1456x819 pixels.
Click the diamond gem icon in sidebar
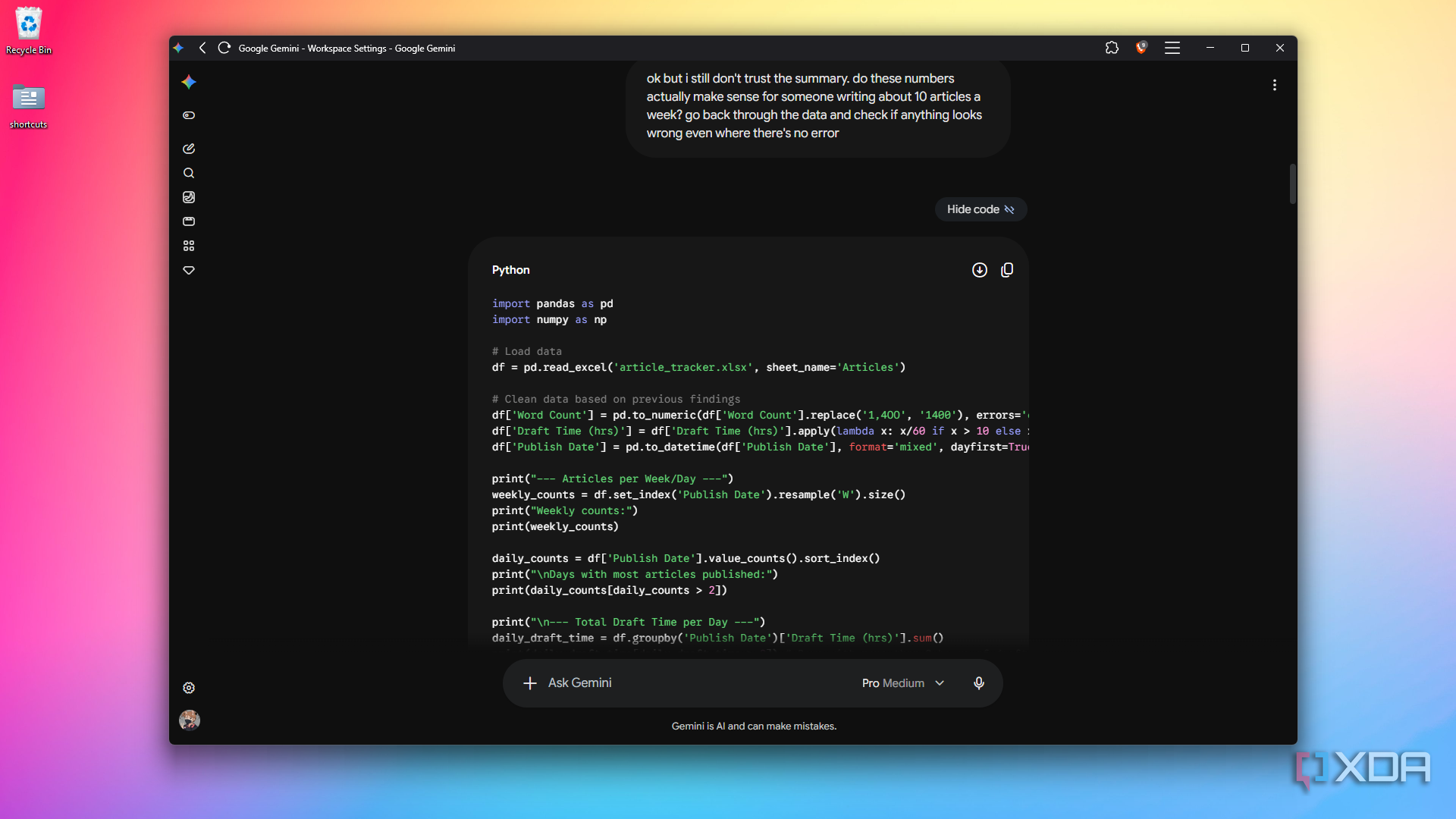point(189,270)
